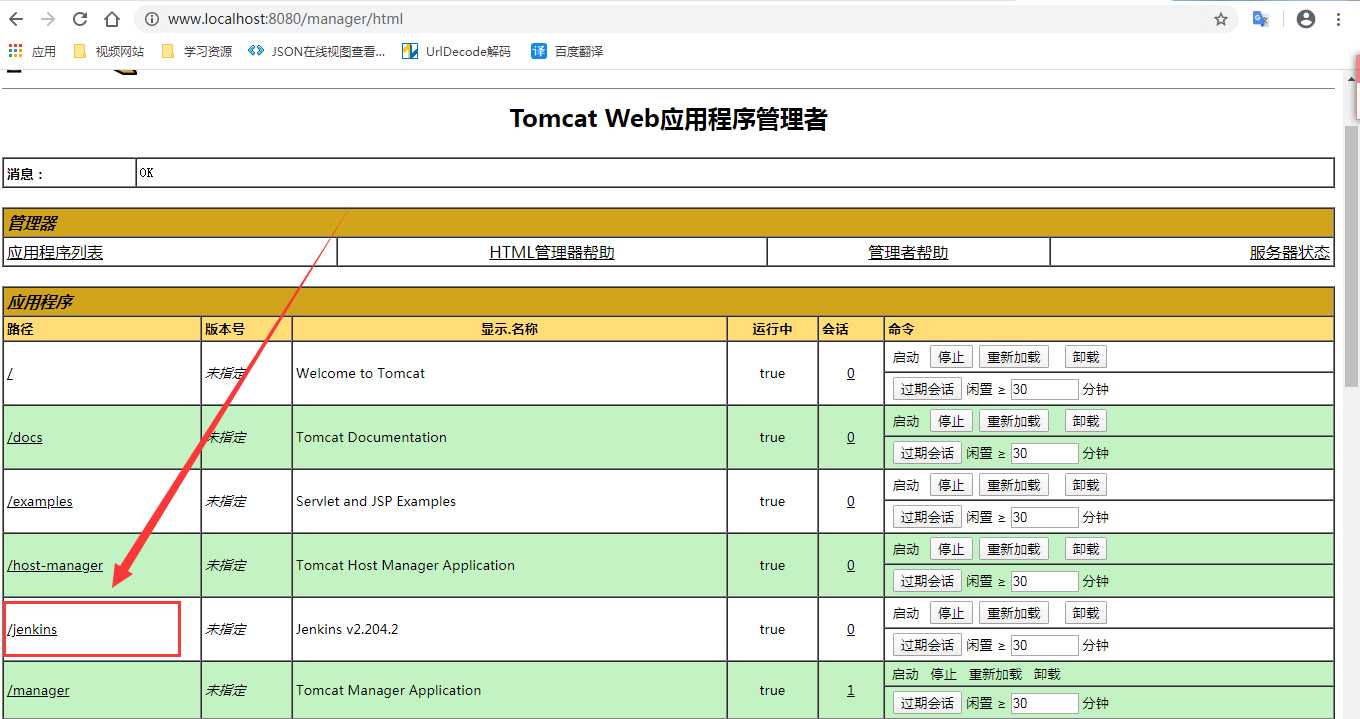Viewport: 1360px width, 719px height.
Task: Click the site info icon in address bar
Action: click(x=152, y=19)
